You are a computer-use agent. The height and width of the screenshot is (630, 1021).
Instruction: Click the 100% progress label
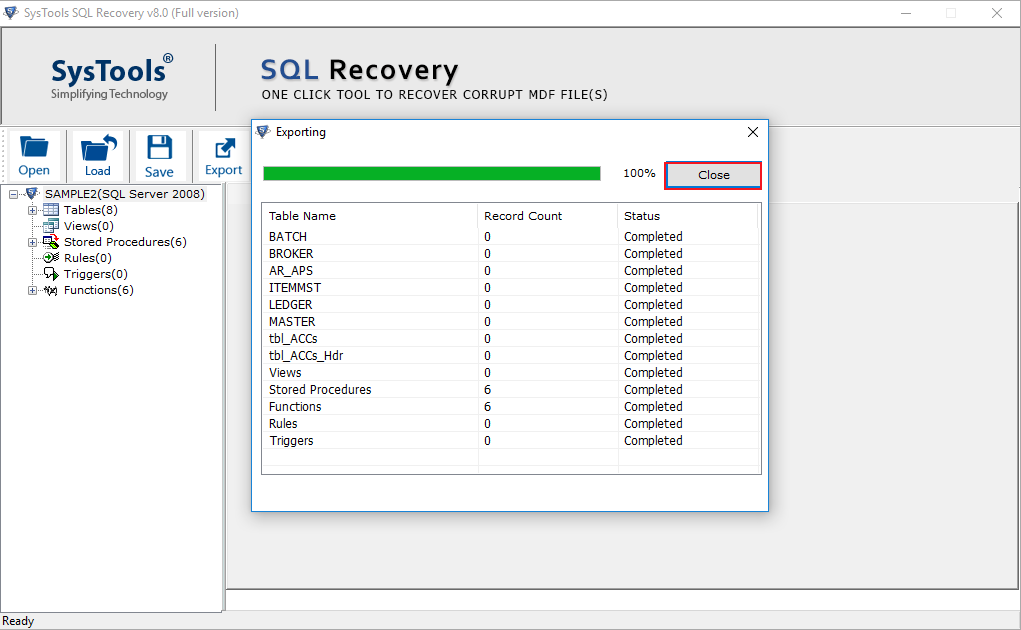[639, 173]
